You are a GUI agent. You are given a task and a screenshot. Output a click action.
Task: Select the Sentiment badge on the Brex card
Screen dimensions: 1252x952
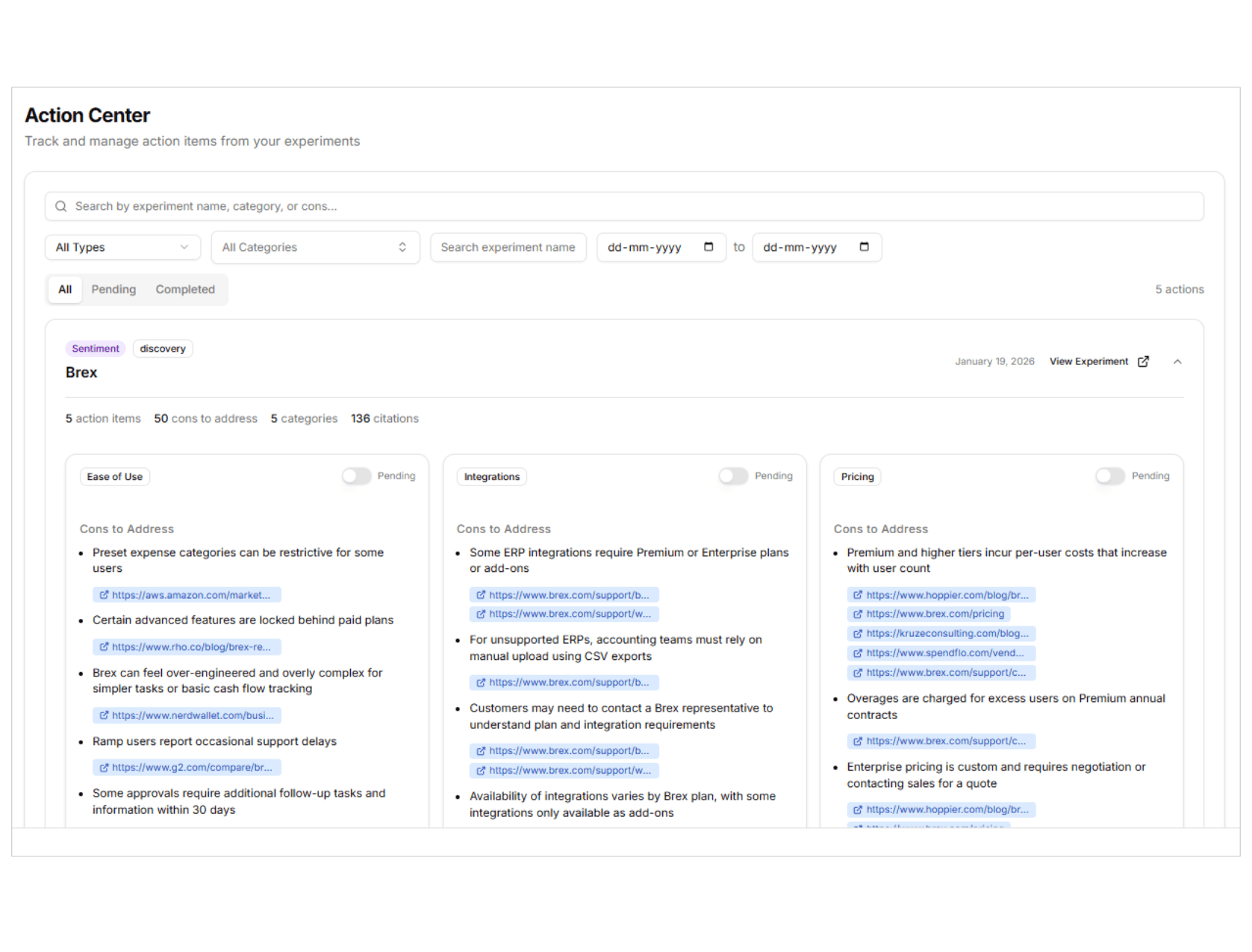tap(95, 348)
